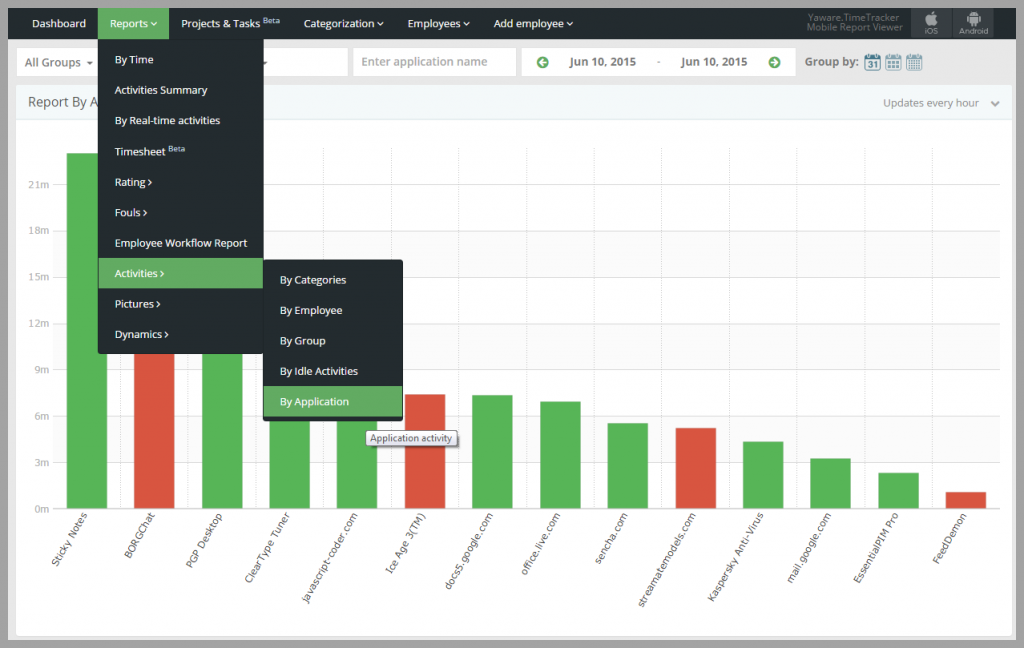
Task: Group by day calendar icon
Action: coord(872,62)
